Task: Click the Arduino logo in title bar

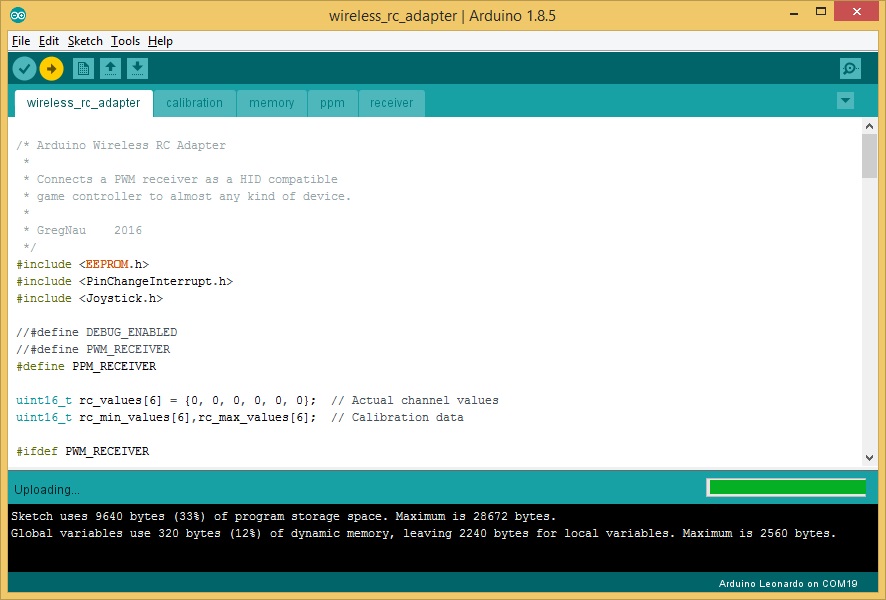Action: pos(18,15)
